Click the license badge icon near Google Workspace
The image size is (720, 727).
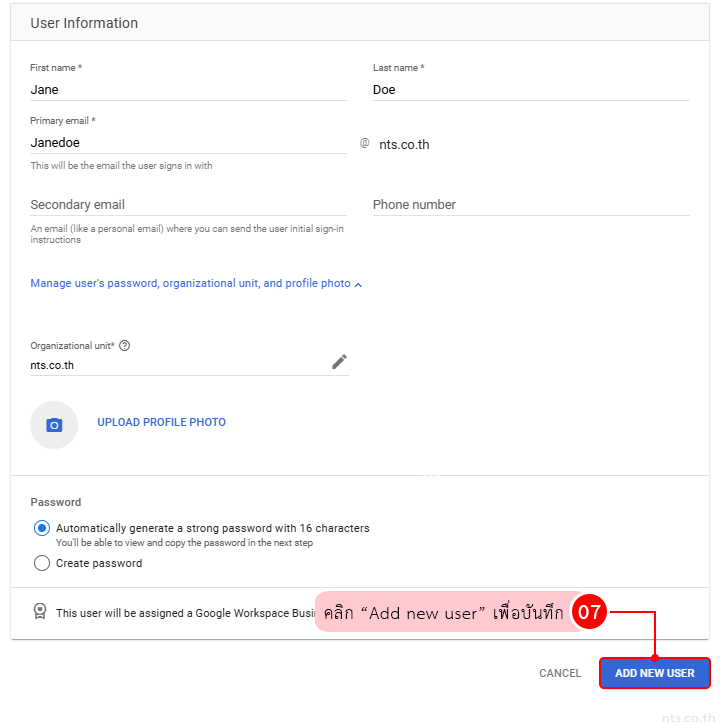pos(40,612)
